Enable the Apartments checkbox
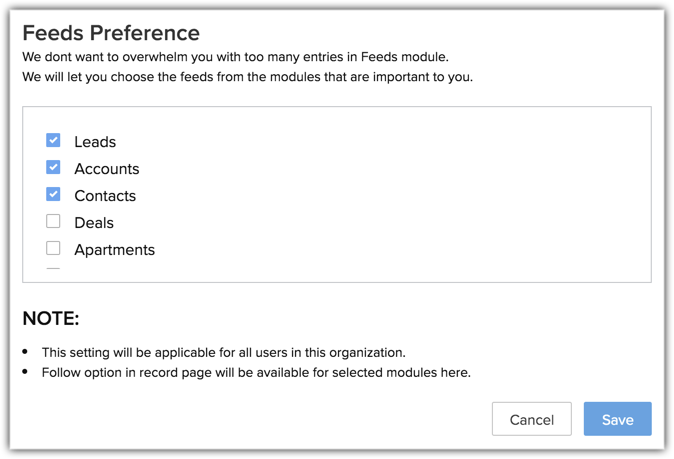The image size is (674, 459). 53,249
